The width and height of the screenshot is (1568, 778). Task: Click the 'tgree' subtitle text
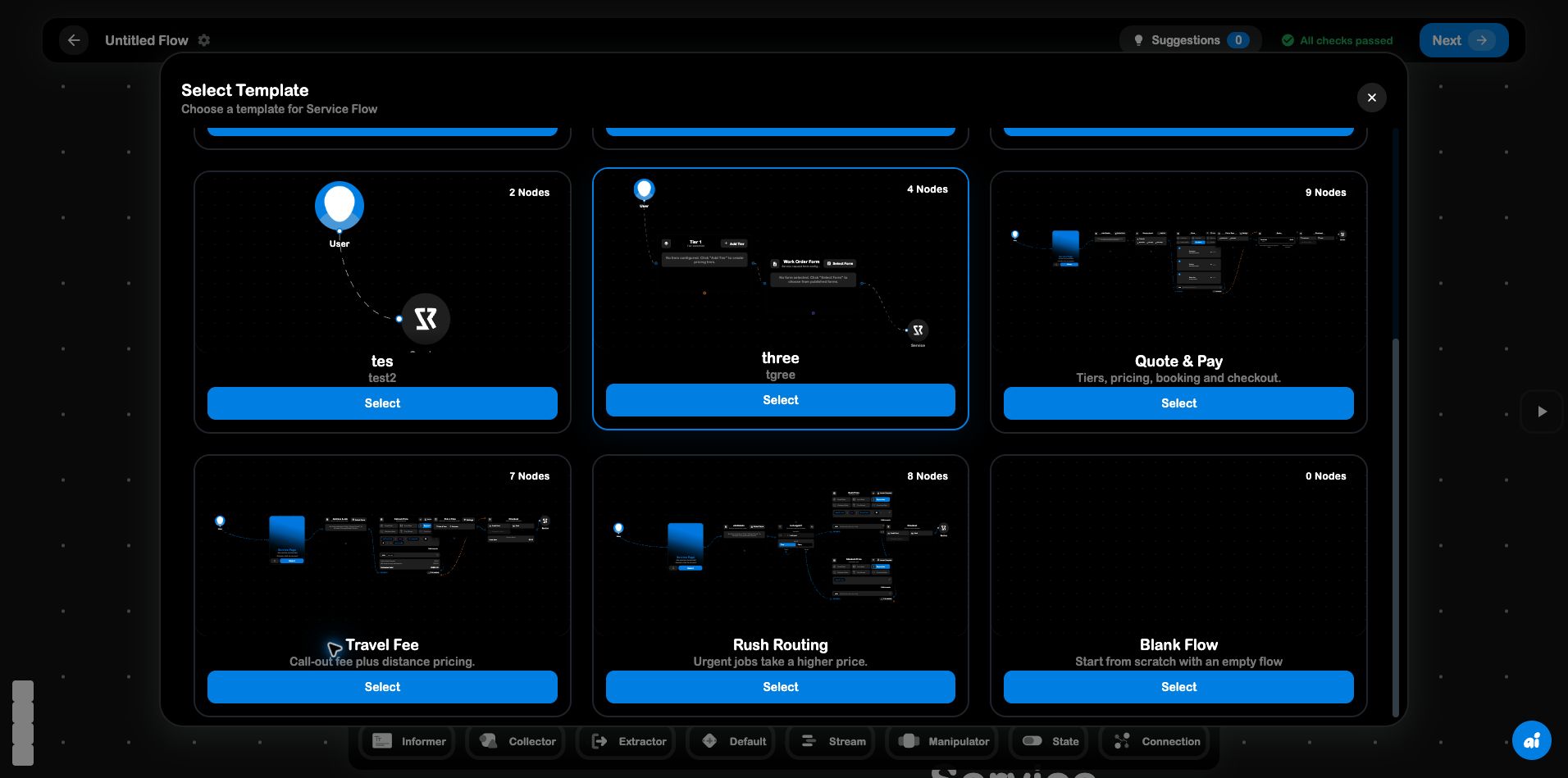(x=780, y=375)
